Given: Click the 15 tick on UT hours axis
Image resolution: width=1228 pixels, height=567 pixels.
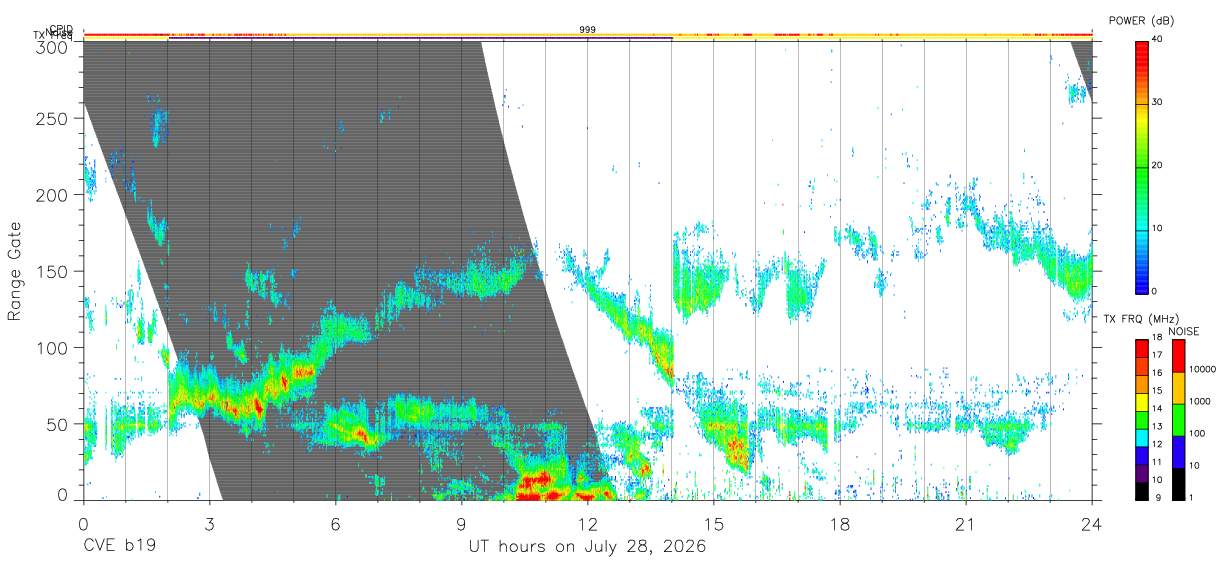Looking at the screenshot, I should 714,523.
